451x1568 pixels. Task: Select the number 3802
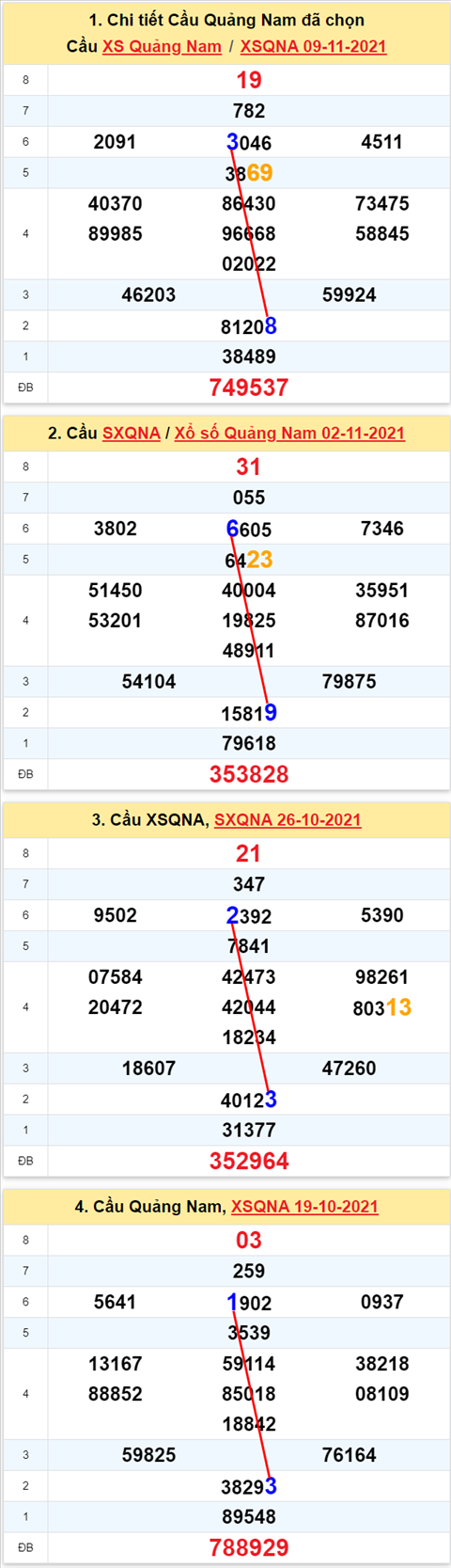point(116,529)
